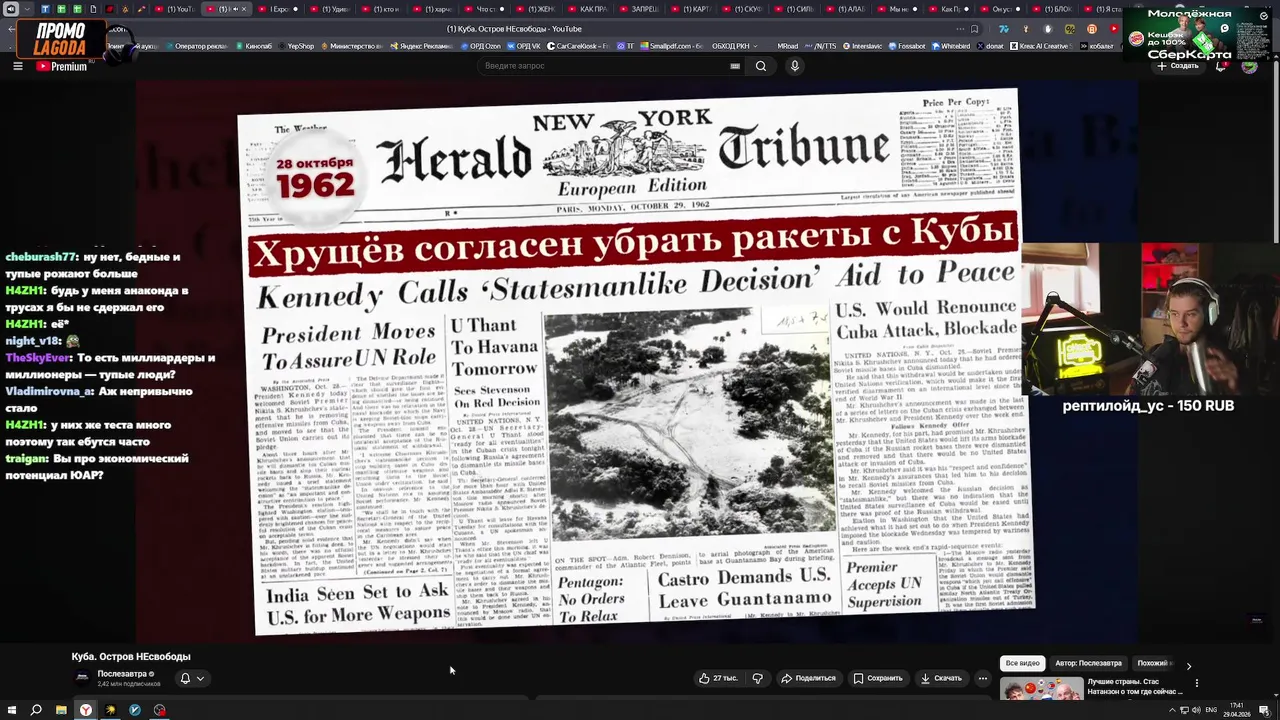Screen dimensions: 1280x720
Task: Open the 'Создать' create button
Action: tap(1178, 66)
